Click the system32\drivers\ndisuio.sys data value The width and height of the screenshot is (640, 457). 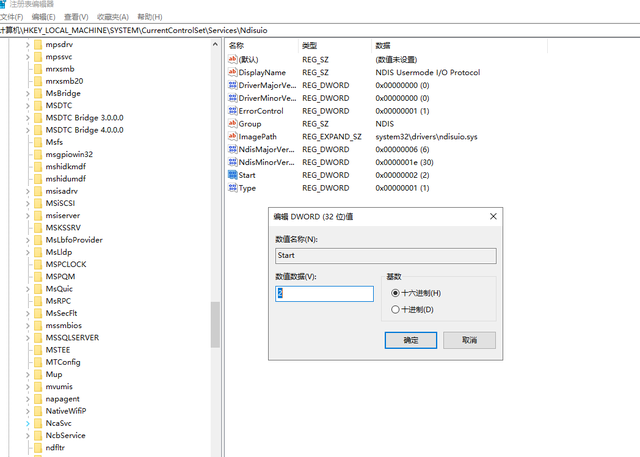coord(426,137)
